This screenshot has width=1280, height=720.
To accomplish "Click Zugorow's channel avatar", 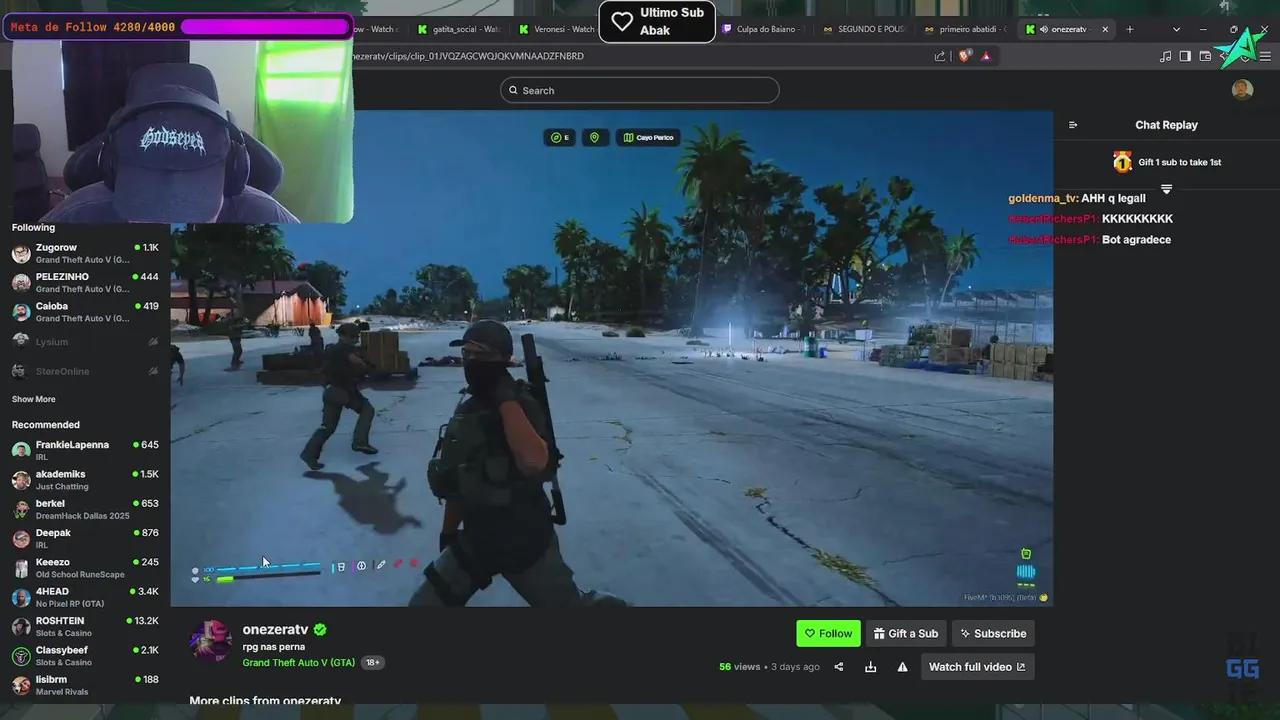I will [x=21, y=253].
